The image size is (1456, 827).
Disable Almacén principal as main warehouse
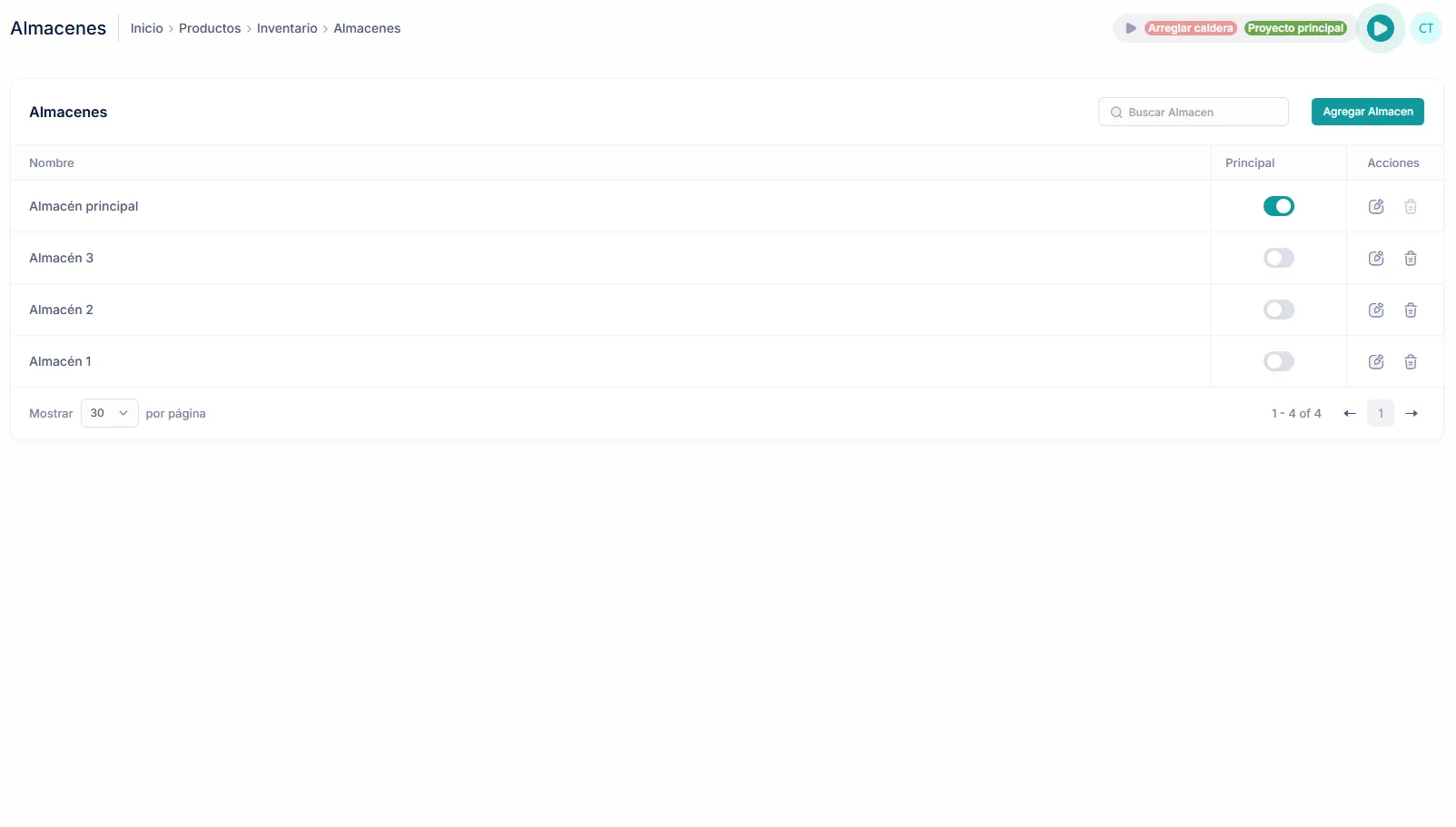click(1278, 206)
